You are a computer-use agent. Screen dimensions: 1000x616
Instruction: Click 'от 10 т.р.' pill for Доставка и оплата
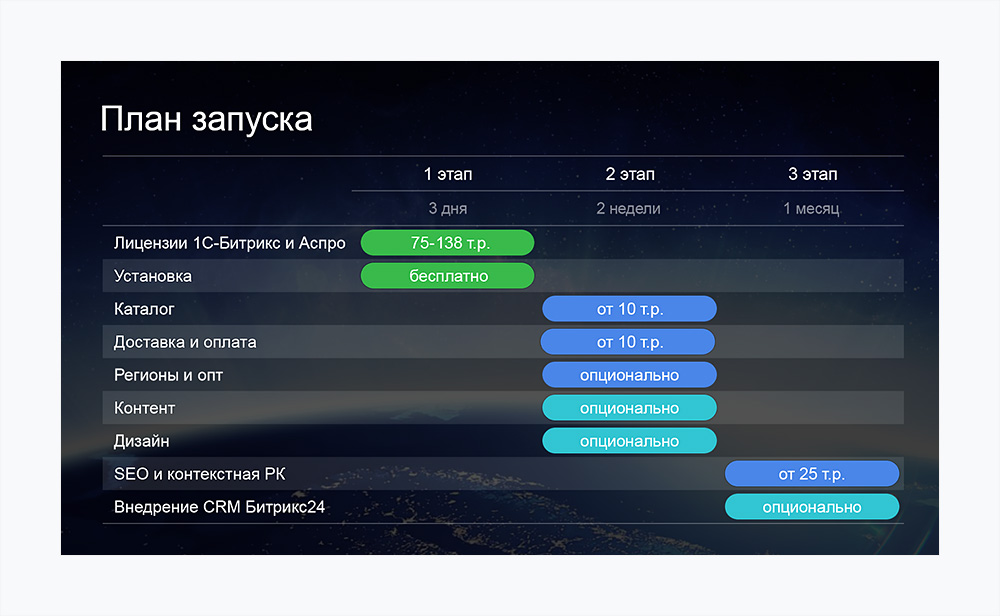tap(628, 342)
